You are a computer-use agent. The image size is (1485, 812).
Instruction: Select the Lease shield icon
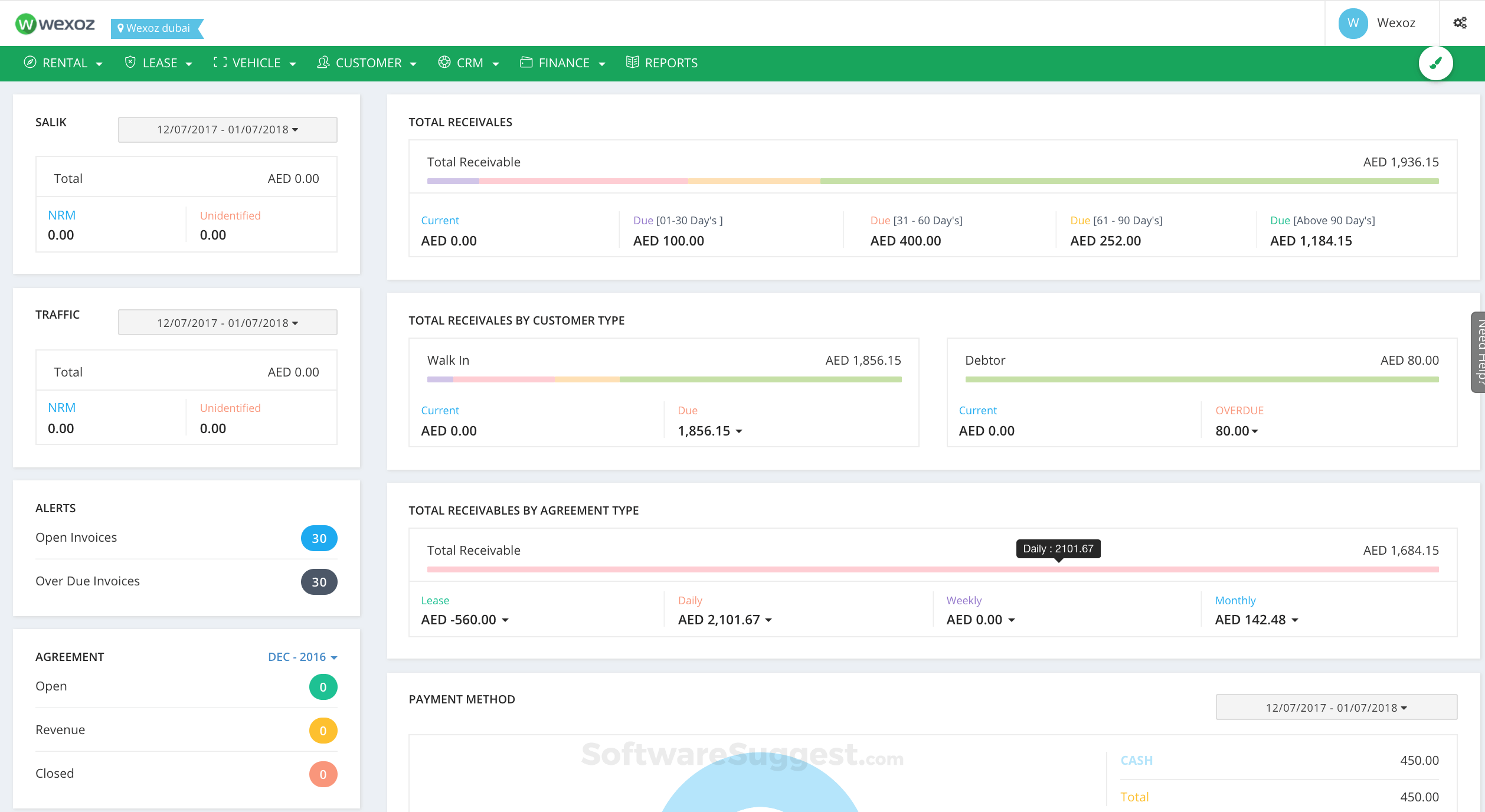pyautogui.click(x=130, y=63)
